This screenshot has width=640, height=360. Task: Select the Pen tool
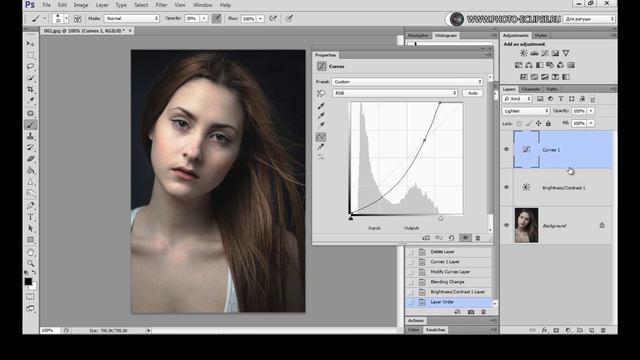click(31, 205)
